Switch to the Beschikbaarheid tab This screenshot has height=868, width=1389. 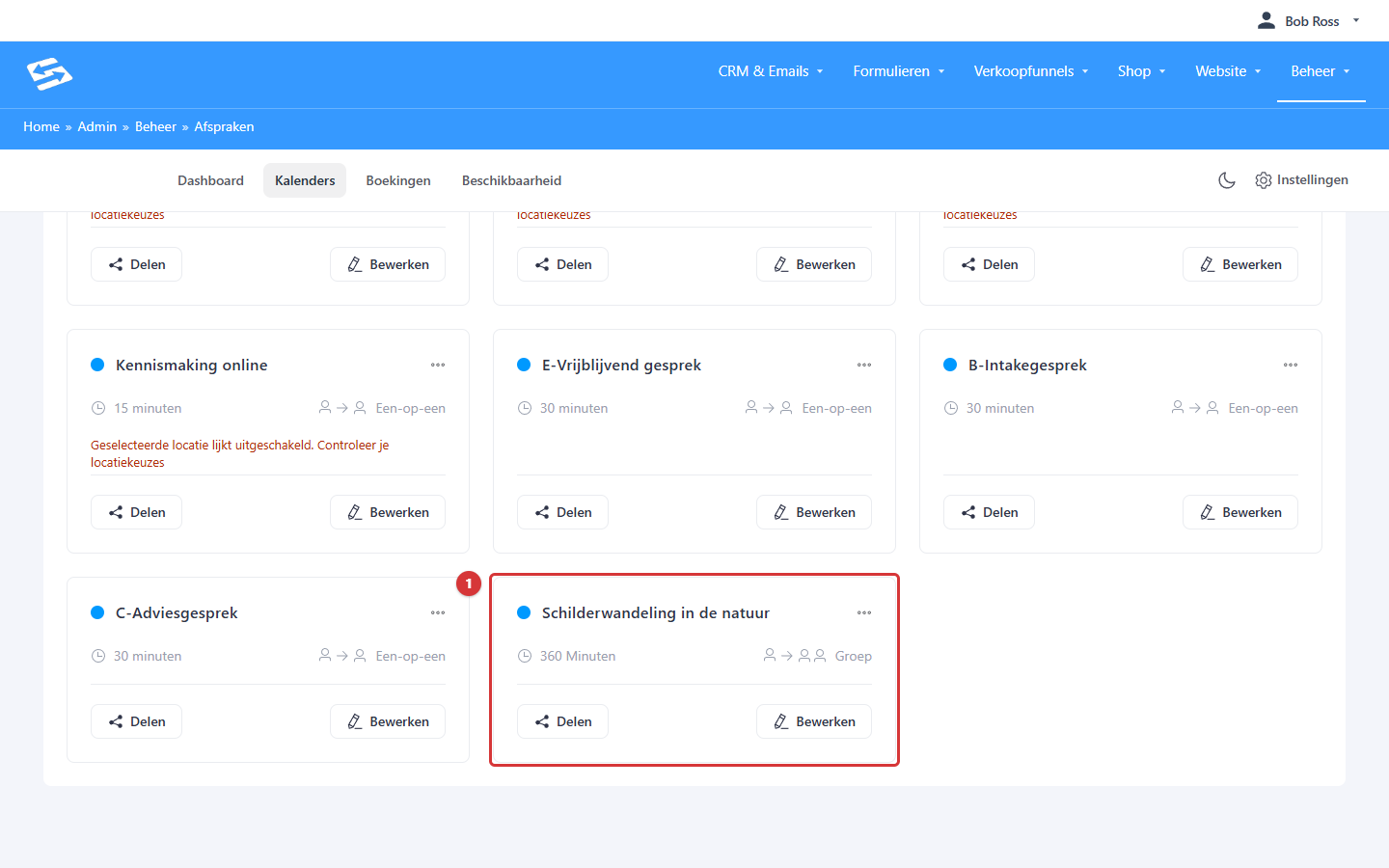click(511, 180)
